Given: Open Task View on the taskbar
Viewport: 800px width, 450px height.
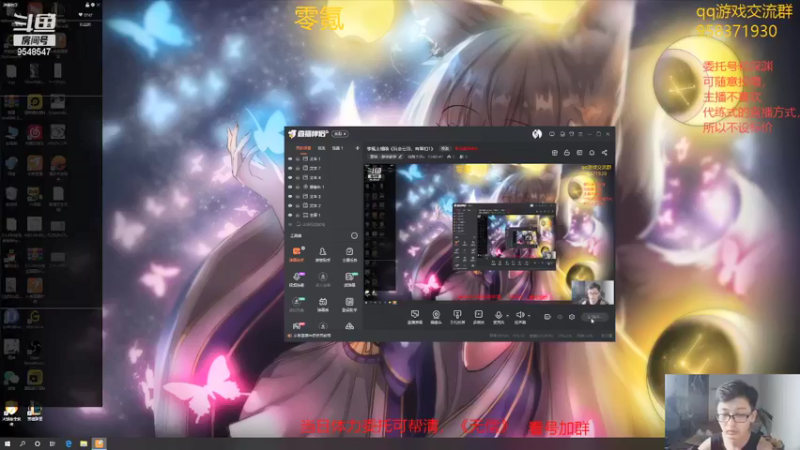Looking at the screenshot, I should tap(52, 443).
